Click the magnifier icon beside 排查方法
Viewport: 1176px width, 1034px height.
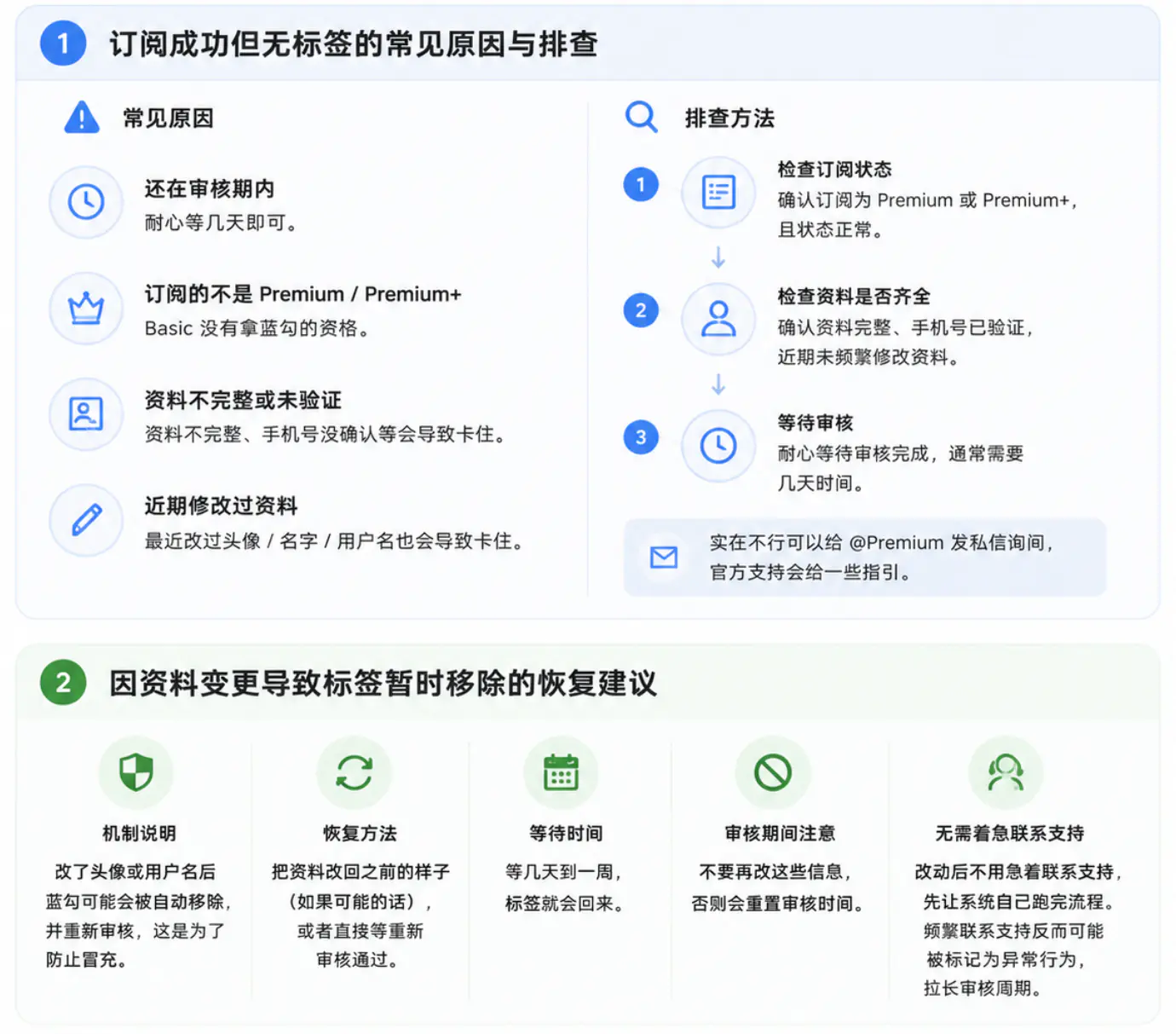click(x=641, y=117)
